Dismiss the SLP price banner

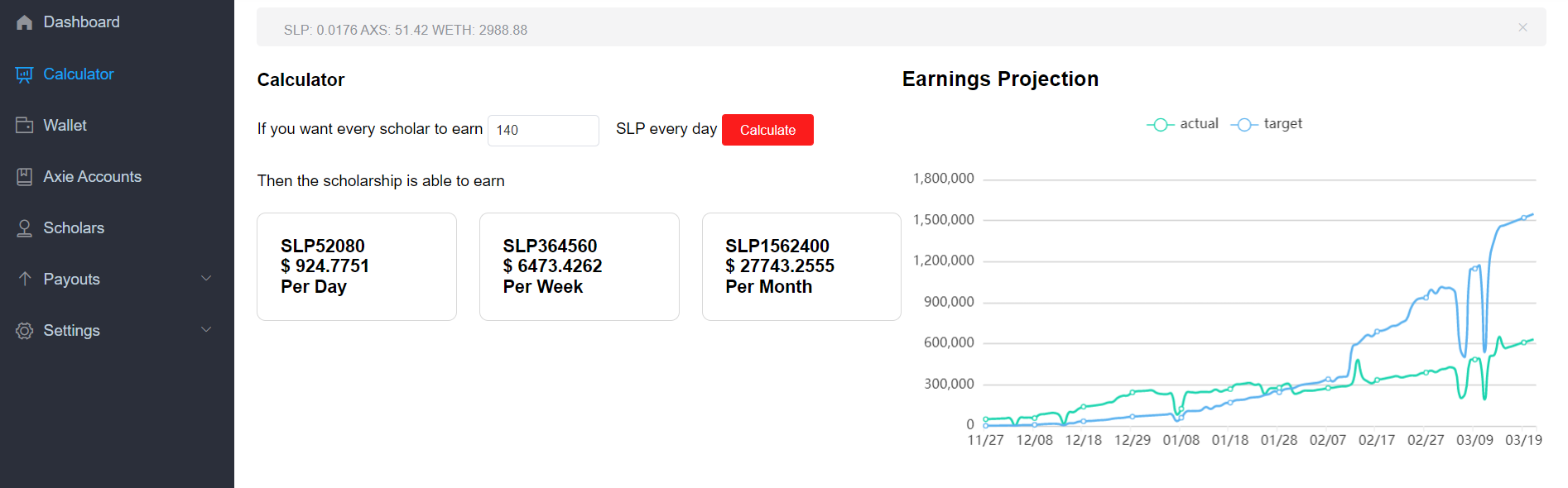pyautogui.click(x=1522, y=27)
